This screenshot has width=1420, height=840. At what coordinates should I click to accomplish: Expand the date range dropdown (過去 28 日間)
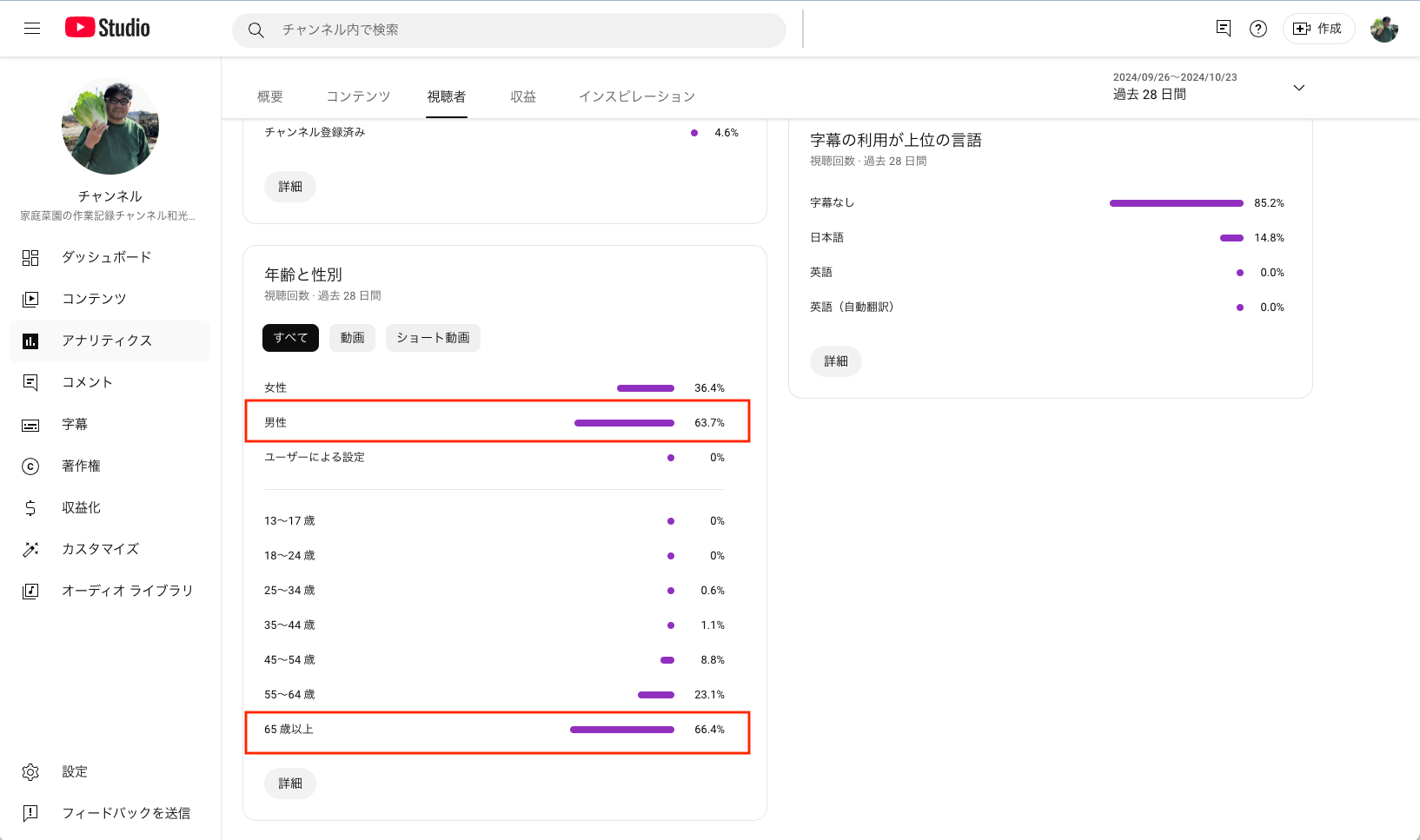tap(1298, 88)
